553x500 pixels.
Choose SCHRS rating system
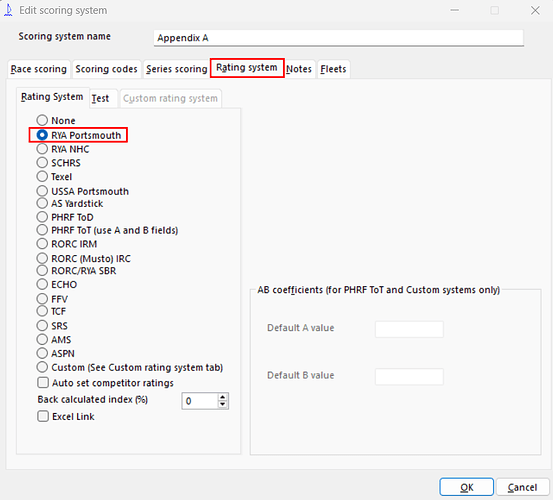[x=42, y=163]
